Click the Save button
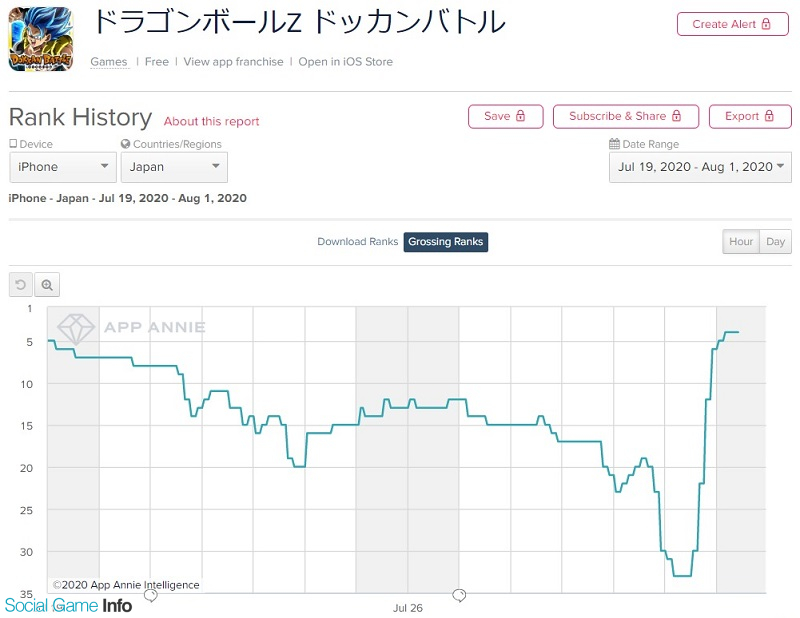The image size is (800, 618). 506,116
